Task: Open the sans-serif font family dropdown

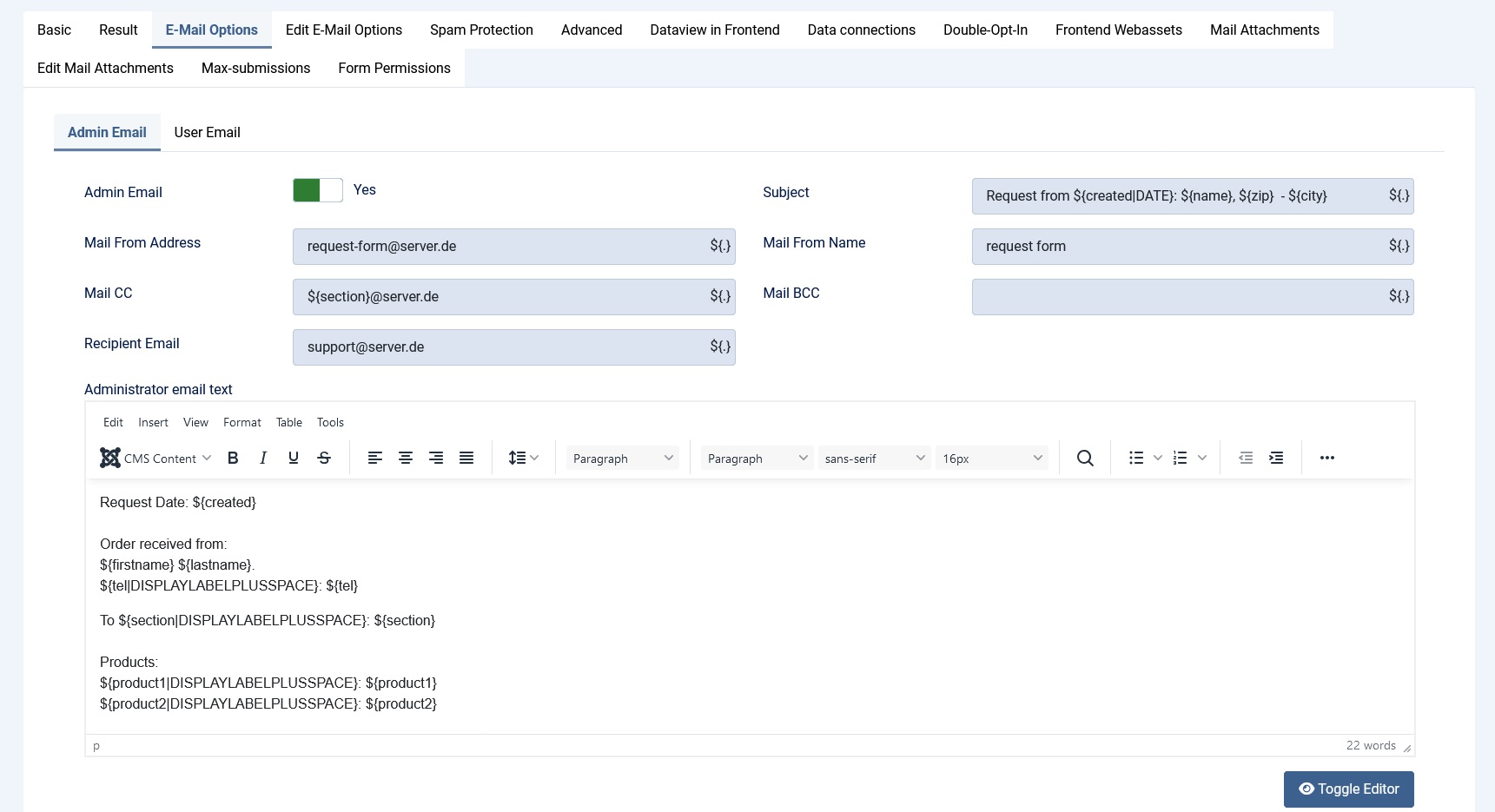Action: 875,458
